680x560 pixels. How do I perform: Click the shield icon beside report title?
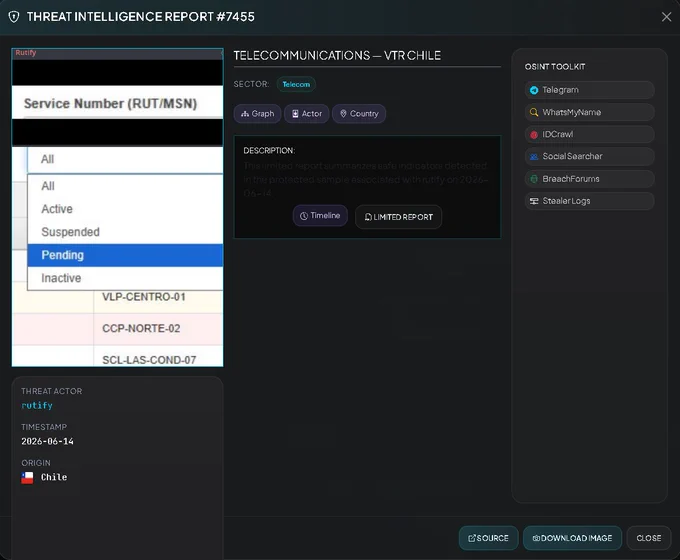tap(14, 17)
